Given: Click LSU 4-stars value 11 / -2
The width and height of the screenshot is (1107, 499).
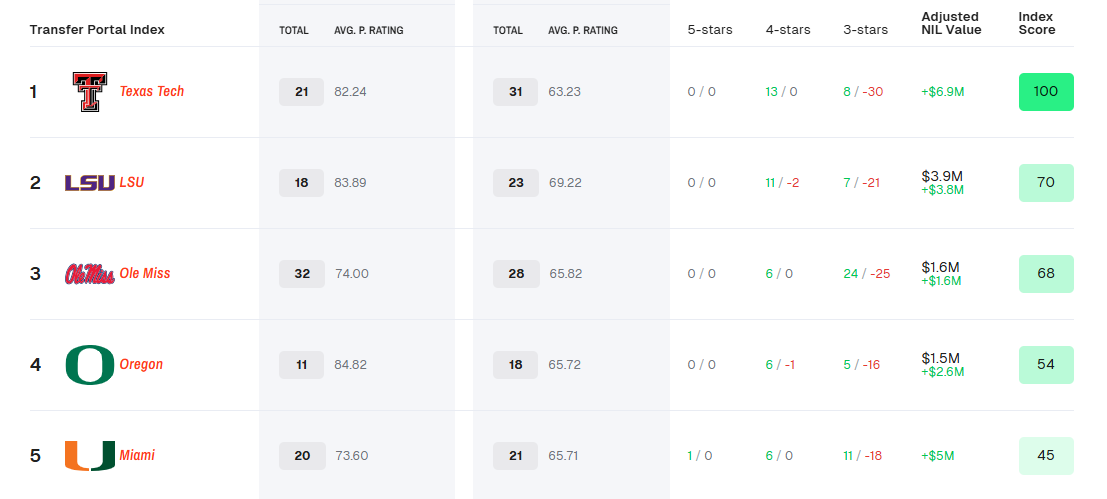Looking at the screenshot, I should point(782,183).
